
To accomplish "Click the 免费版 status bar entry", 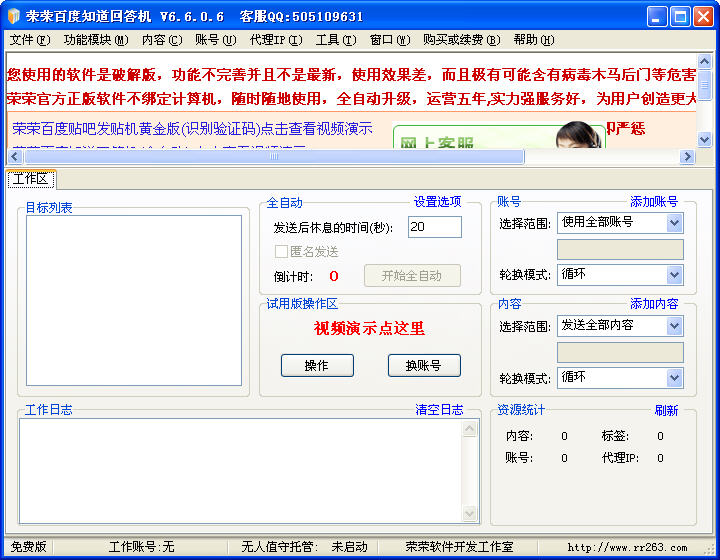I will point(28,547).
